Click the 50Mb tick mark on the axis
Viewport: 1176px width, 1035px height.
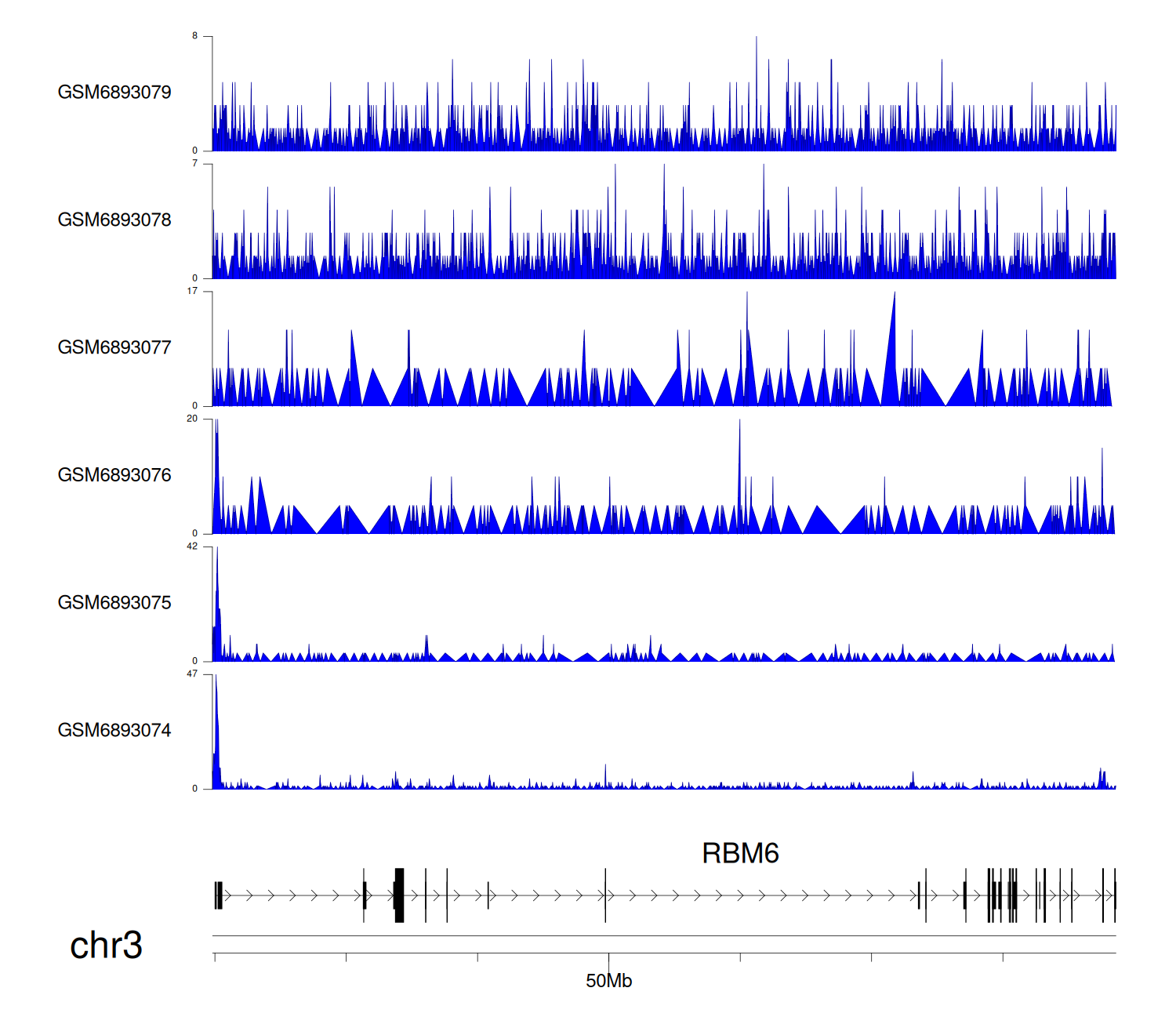(608, 958)
